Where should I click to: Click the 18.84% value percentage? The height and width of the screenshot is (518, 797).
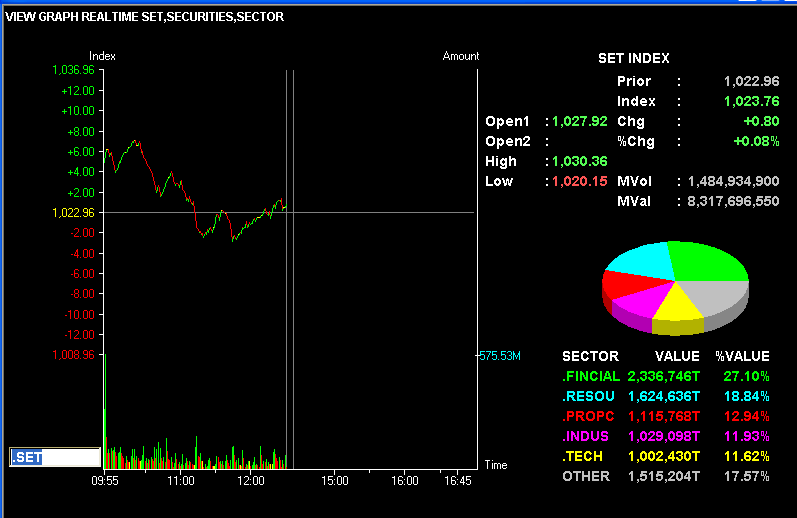click(746, 396)
